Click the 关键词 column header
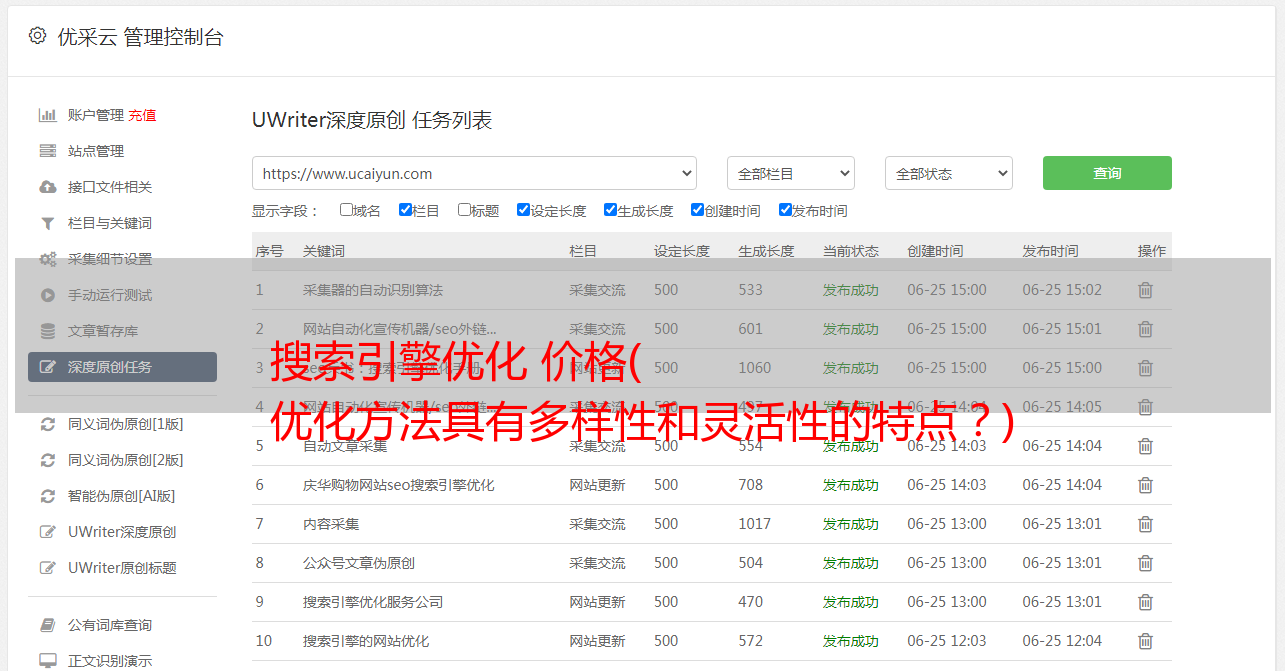This screenshot has width=1285, height=671. coord(324,251)
